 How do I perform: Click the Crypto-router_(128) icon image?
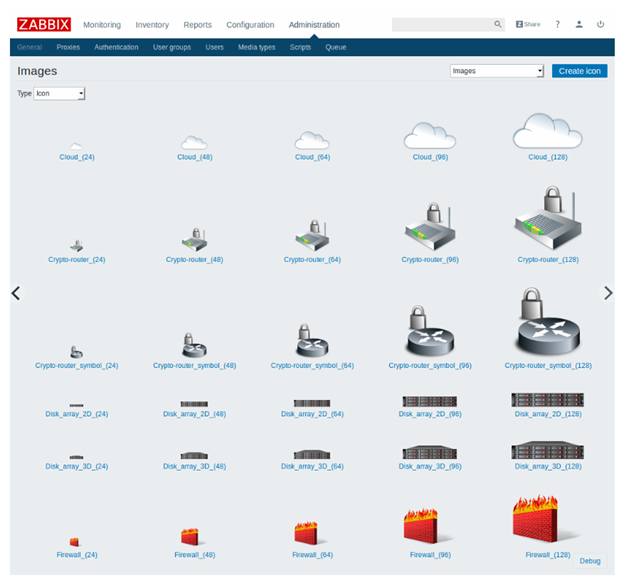click(x=548, y=217)
